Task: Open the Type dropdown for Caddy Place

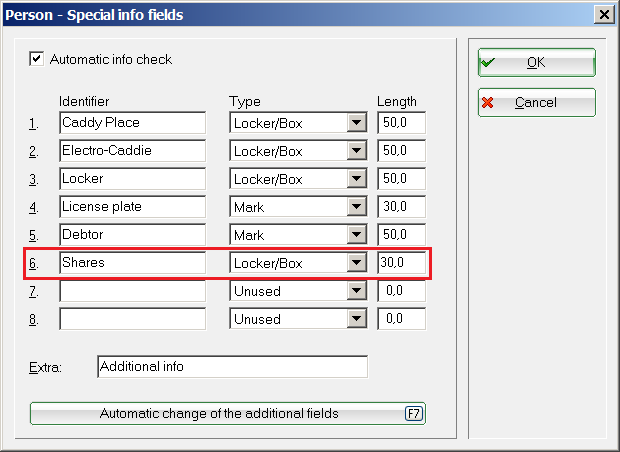Action: 356,123
